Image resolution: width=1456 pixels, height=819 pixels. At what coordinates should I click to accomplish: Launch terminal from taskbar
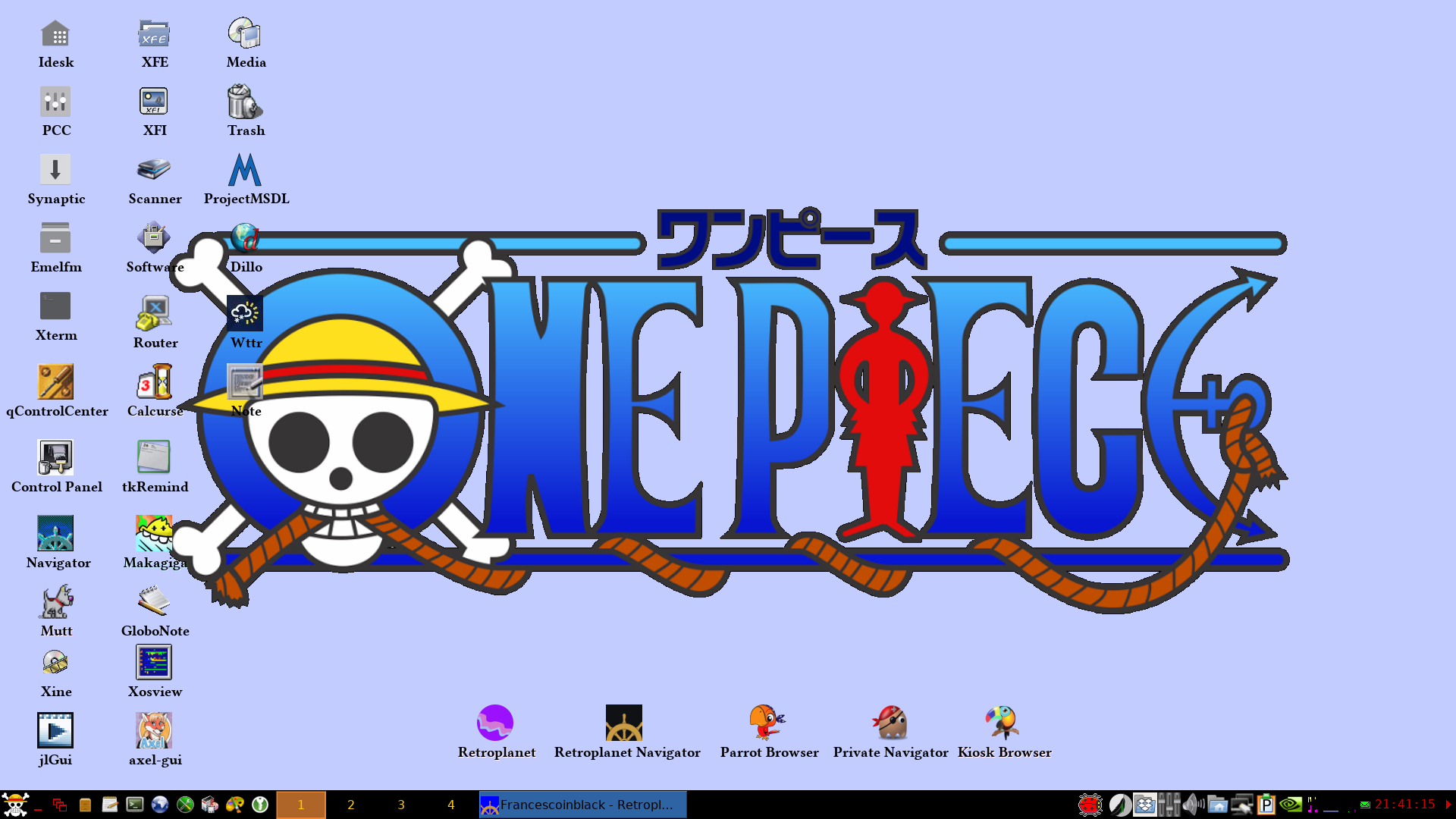tap(135, 805)
